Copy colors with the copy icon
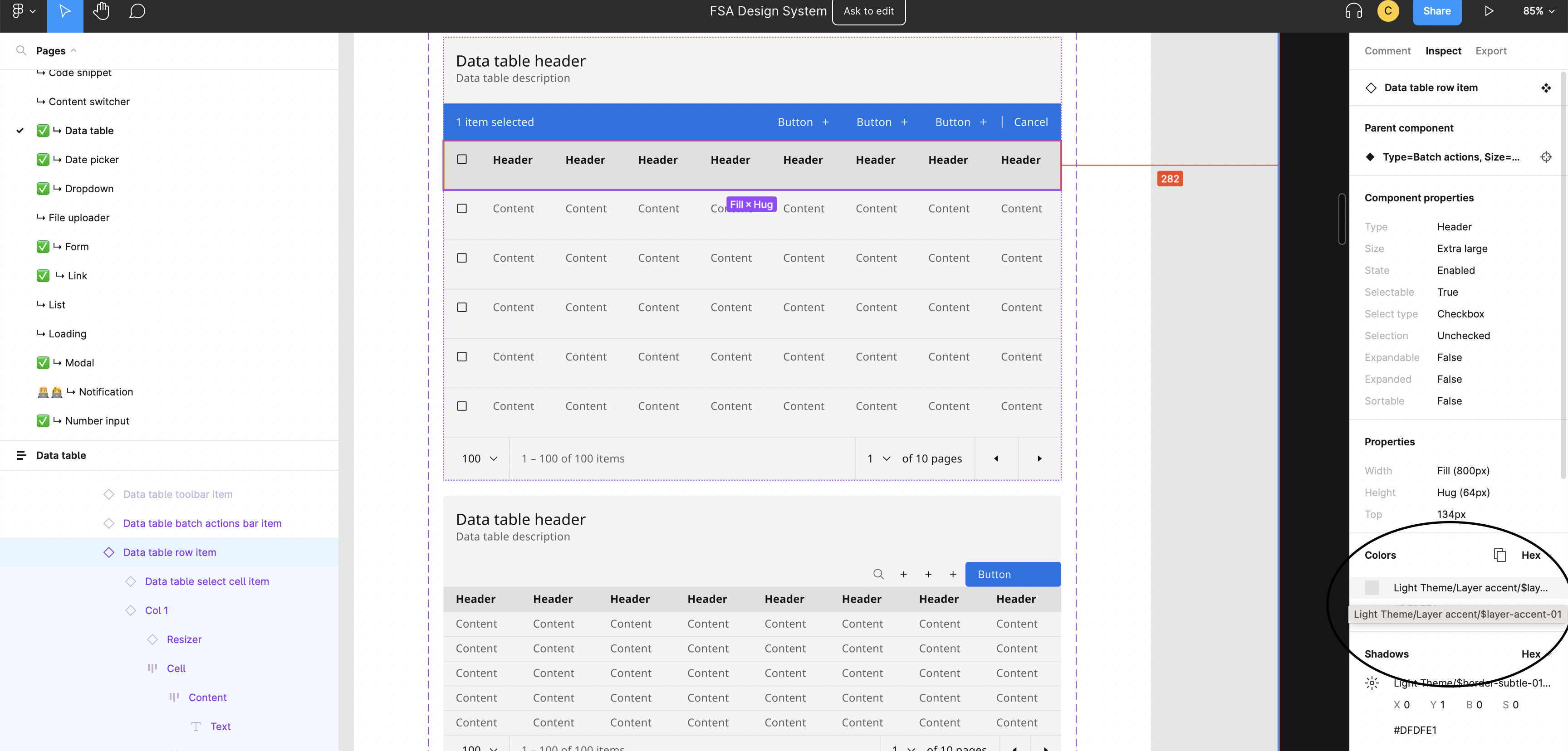The image size is (1568, 751). [1499, 555]
